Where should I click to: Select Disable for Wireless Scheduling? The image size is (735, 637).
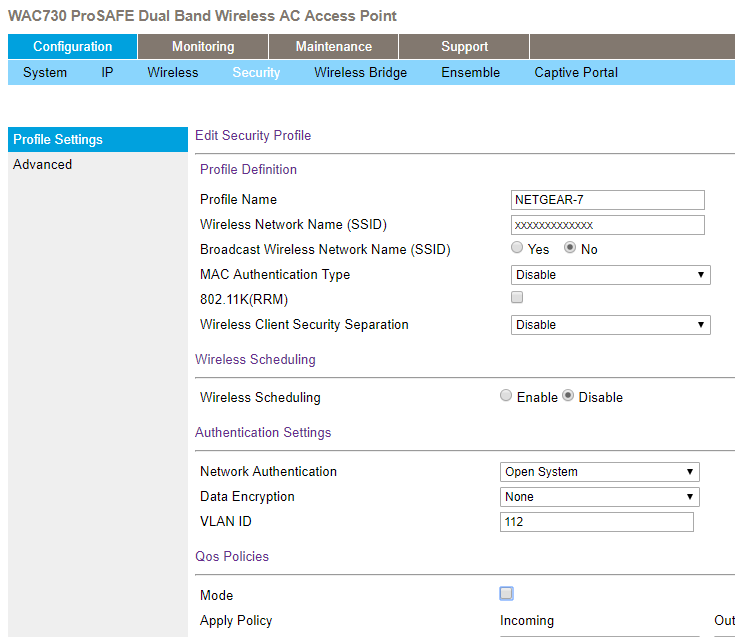click(x=568, y=396)
